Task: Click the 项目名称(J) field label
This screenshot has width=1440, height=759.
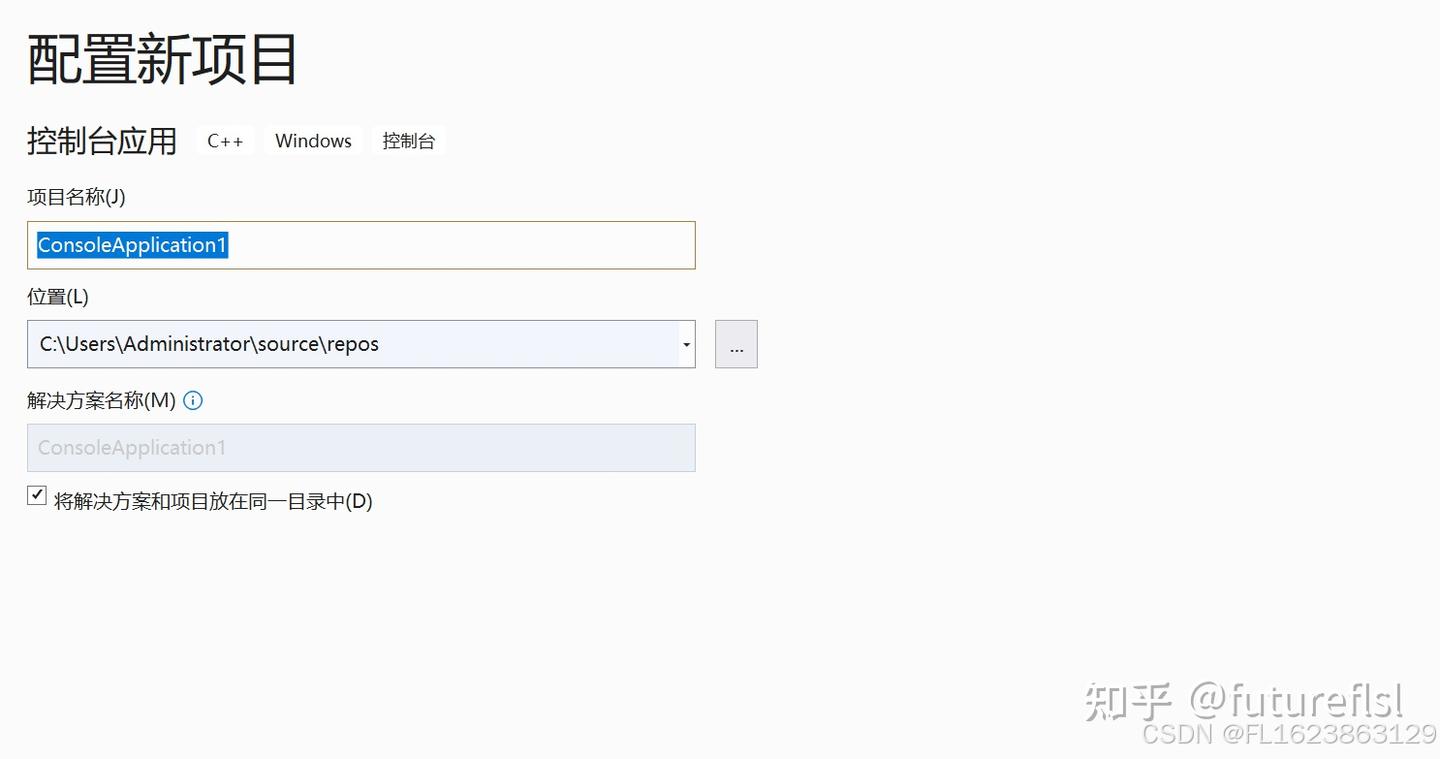Action: coord(76,197)
